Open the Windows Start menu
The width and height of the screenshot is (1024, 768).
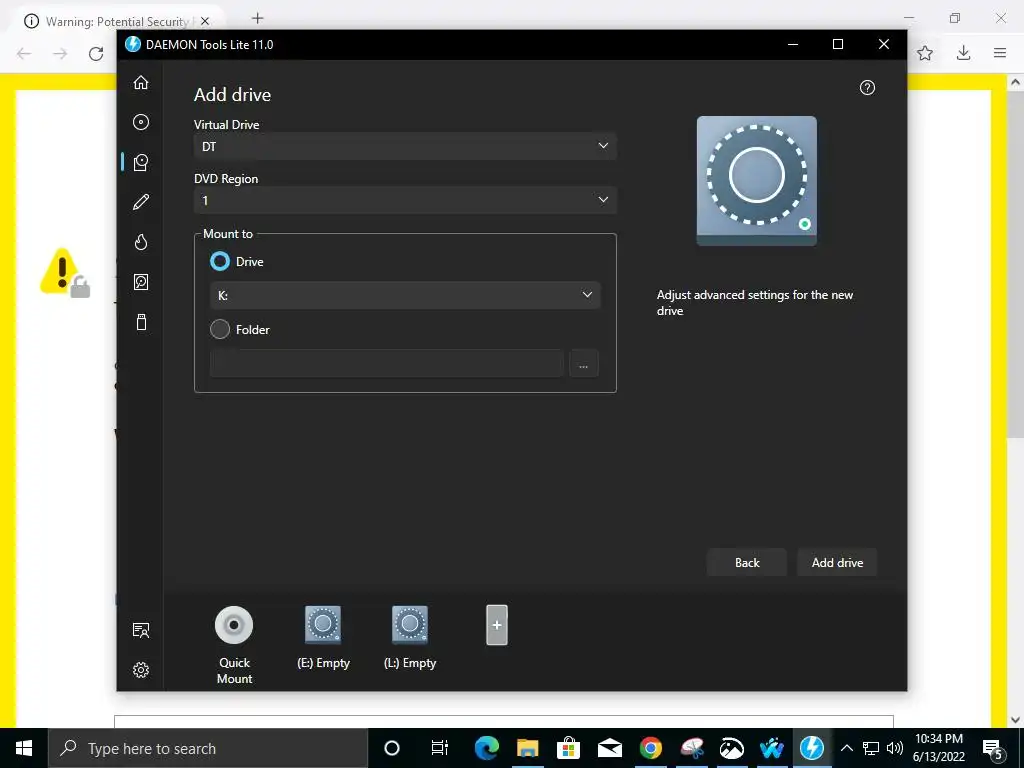point(24,748)
